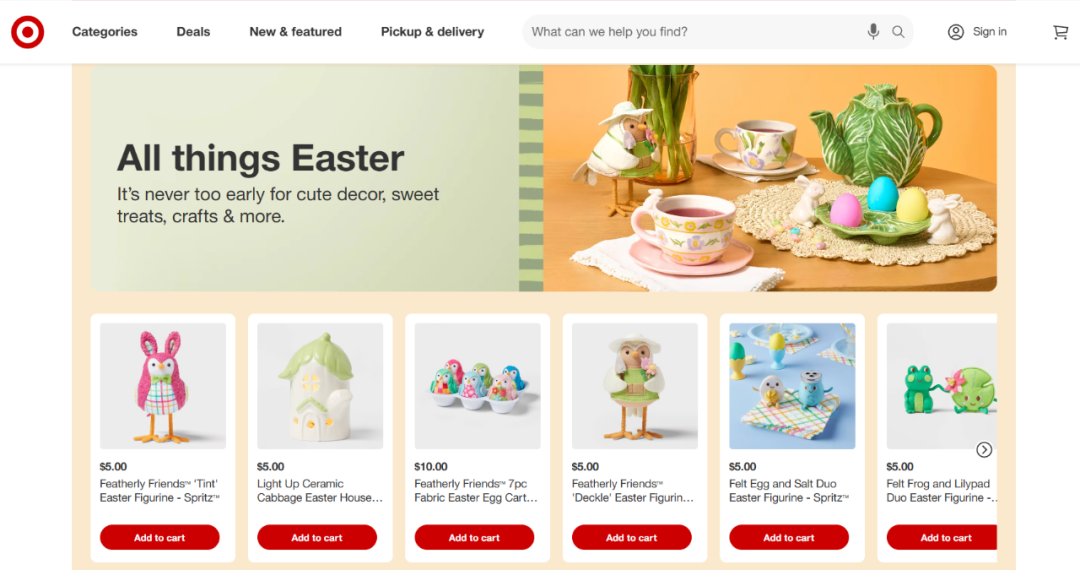Click the All things Easter banner
The image size is (1080, 570).
point(543,178)
